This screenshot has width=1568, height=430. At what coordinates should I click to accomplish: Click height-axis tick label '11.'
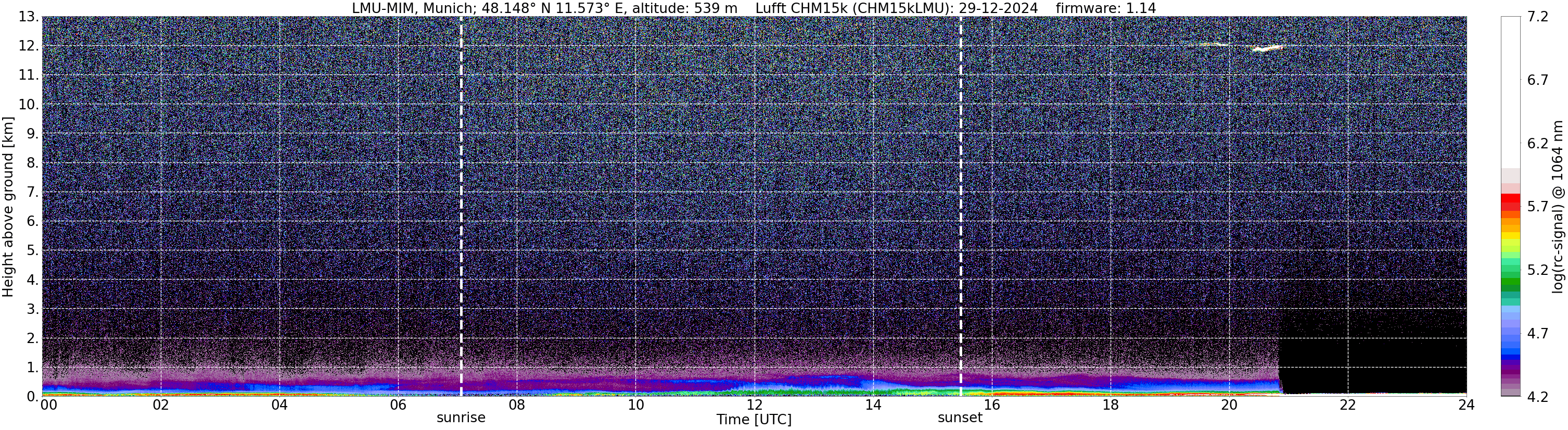pos(29,75)
